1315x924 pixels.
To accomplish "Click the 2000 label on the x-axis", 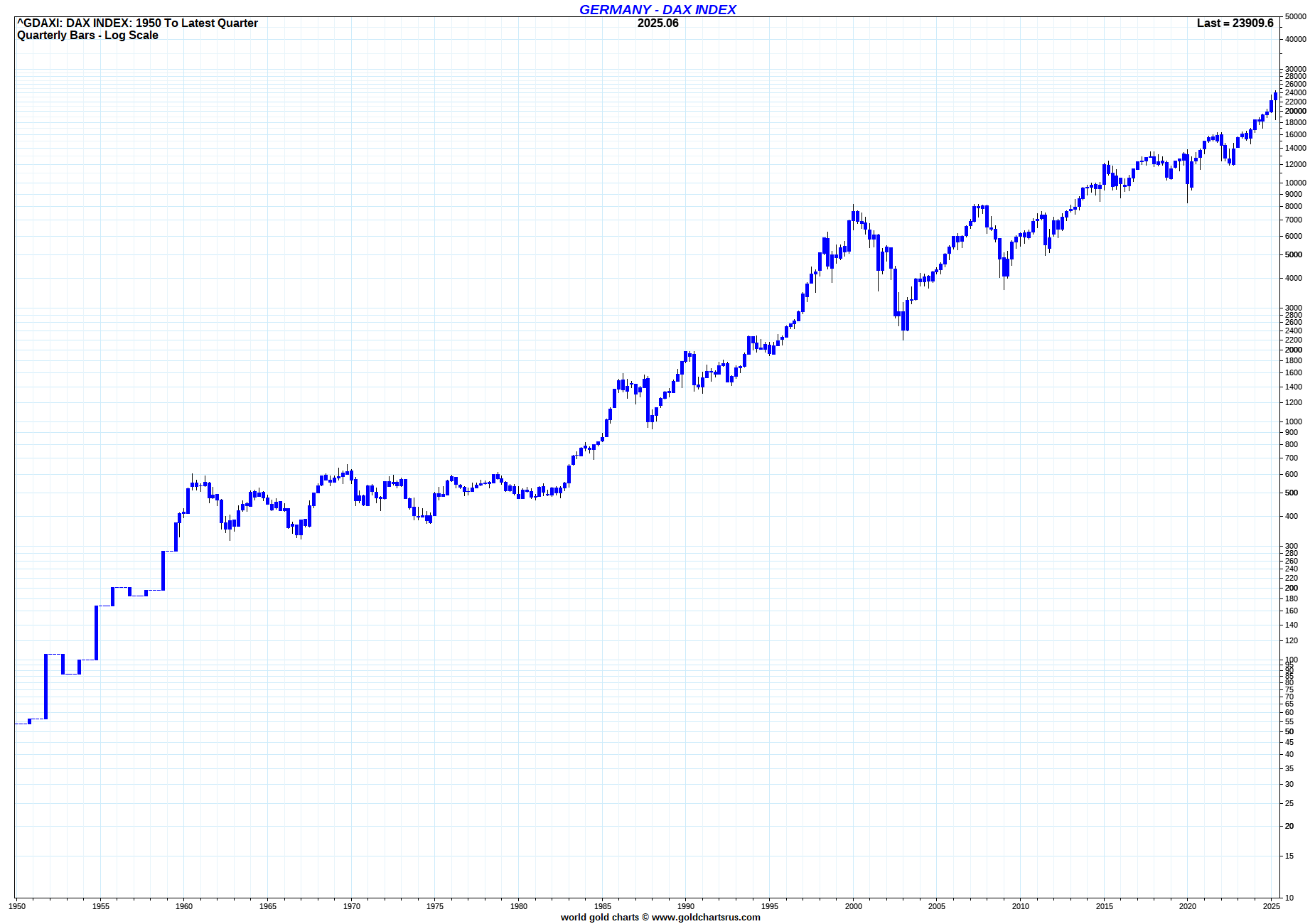I will click(x=854, y=906).
